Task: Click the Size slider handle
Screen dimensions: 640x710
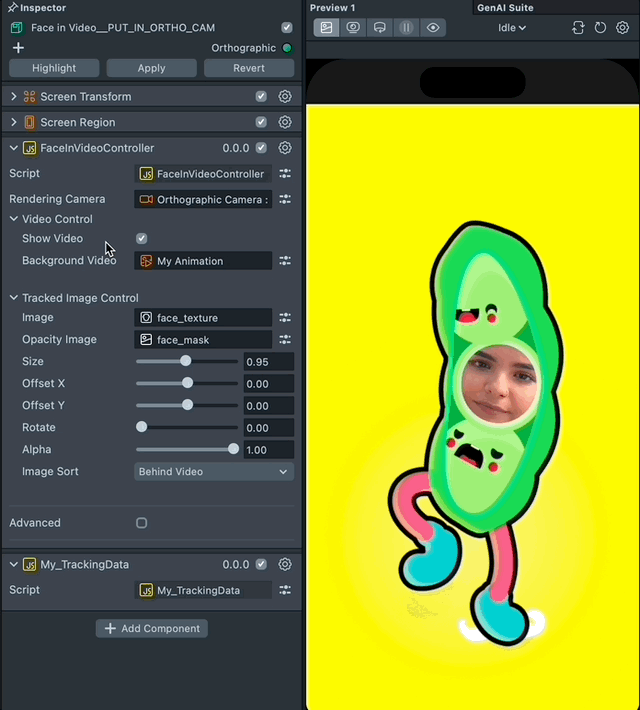Action: pyautogui.click(x=186, y=361)
